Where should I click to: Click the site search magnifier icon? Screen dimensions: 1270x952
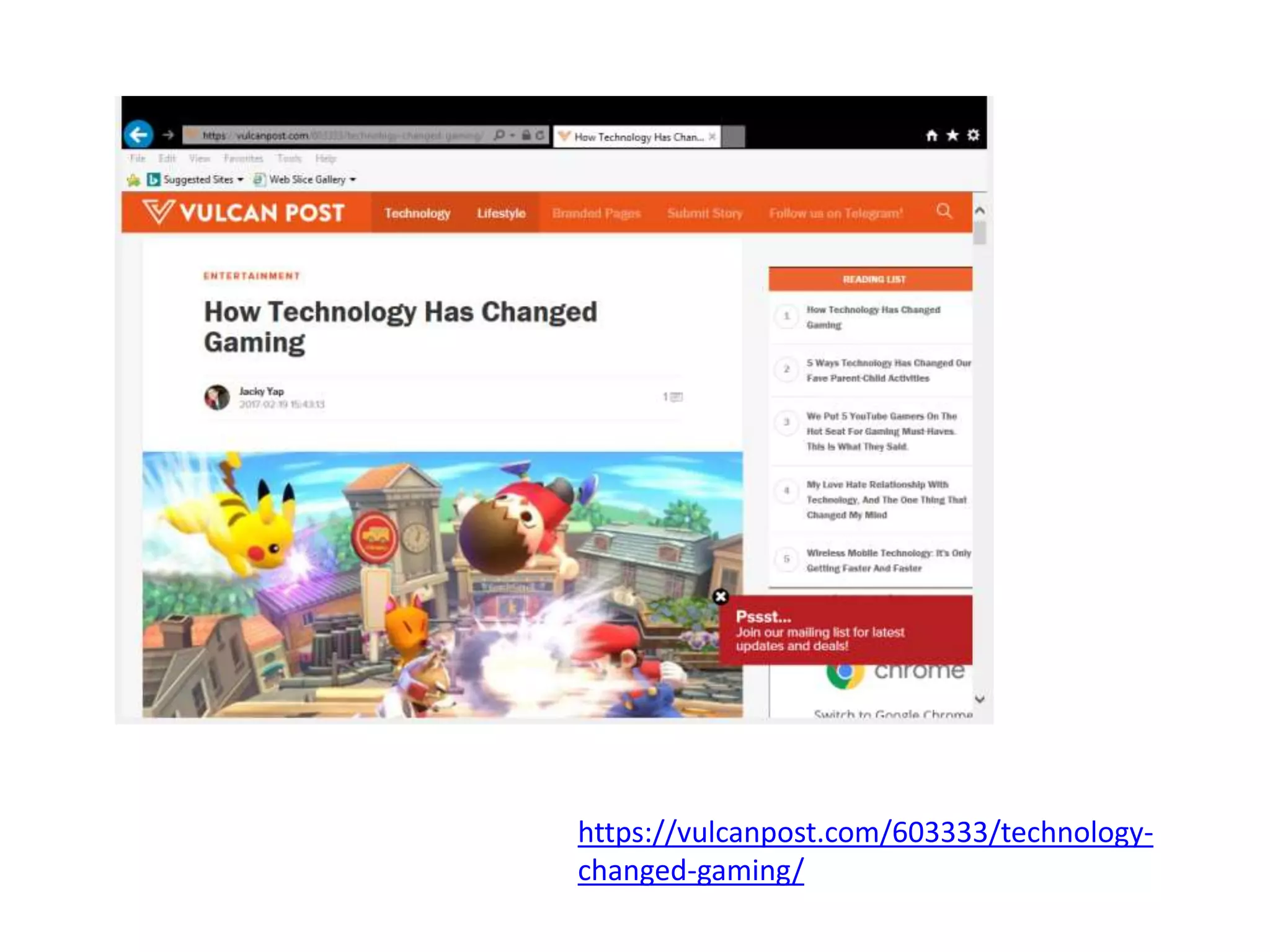944,211
